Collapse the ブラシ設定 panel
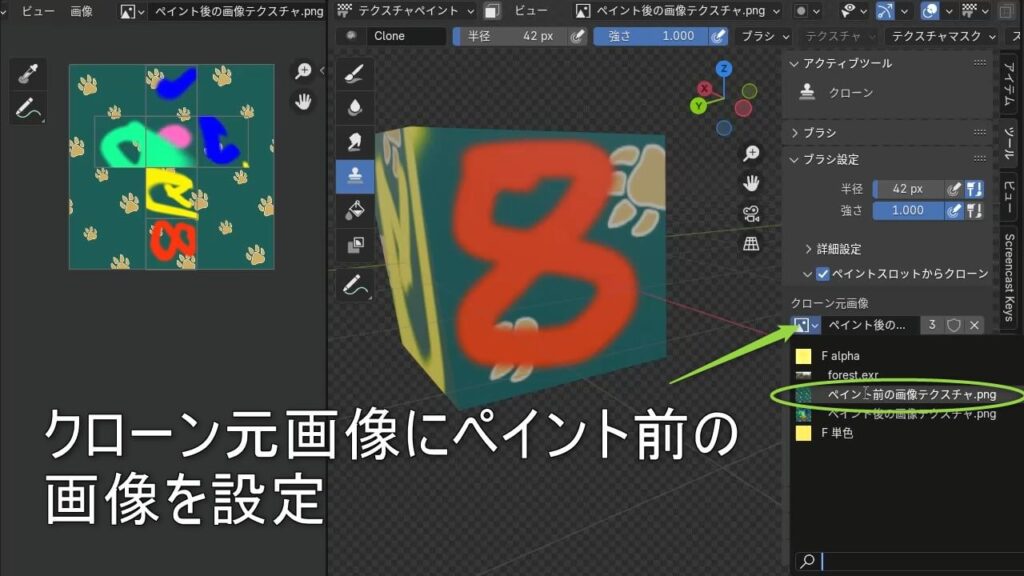Viewport: 1024px width, 576px height. pos(794,159)
